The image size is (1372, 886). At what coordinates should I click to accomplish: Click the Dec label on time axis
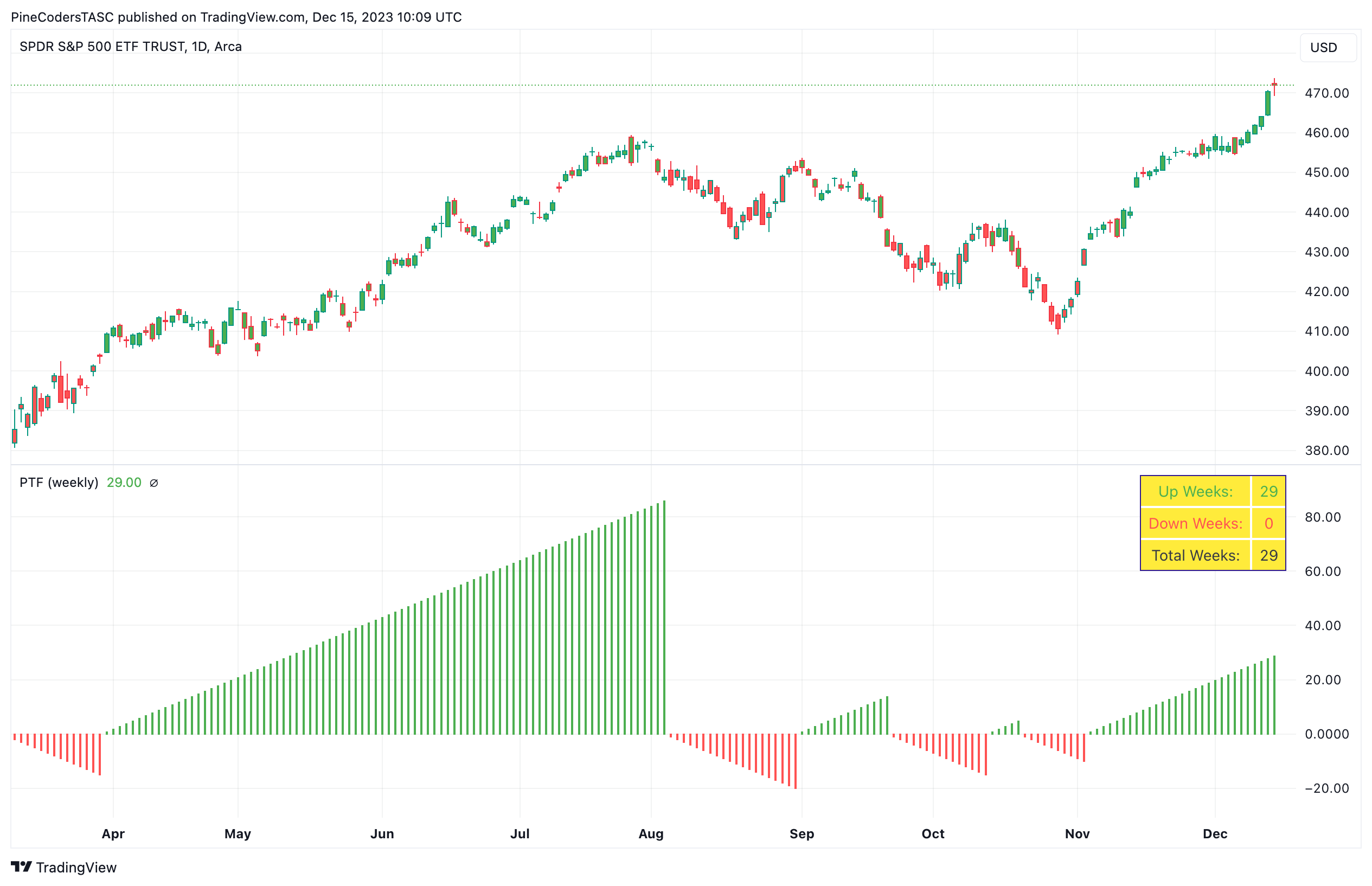(x=1215, y=833)
